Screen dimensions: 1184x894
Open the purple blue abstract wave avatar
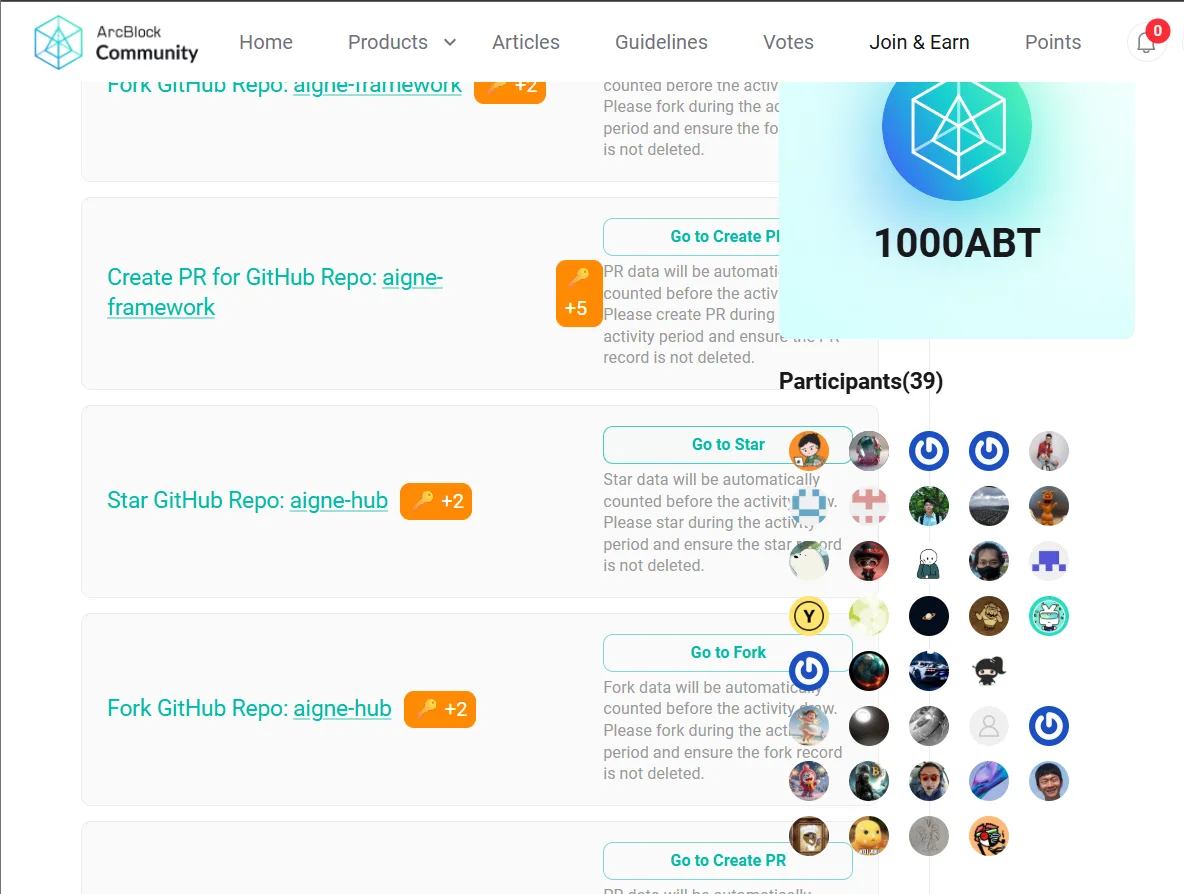988,781
